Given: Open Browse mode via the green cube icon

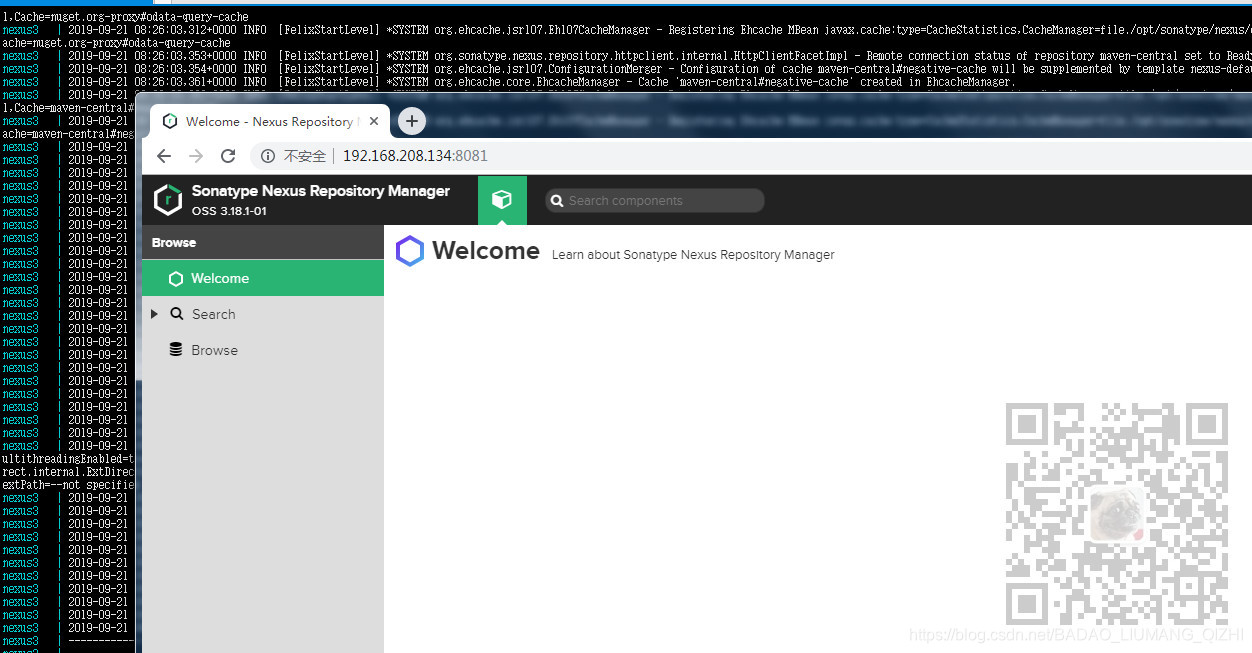Looking at the screenshot, I should [502, 200].
